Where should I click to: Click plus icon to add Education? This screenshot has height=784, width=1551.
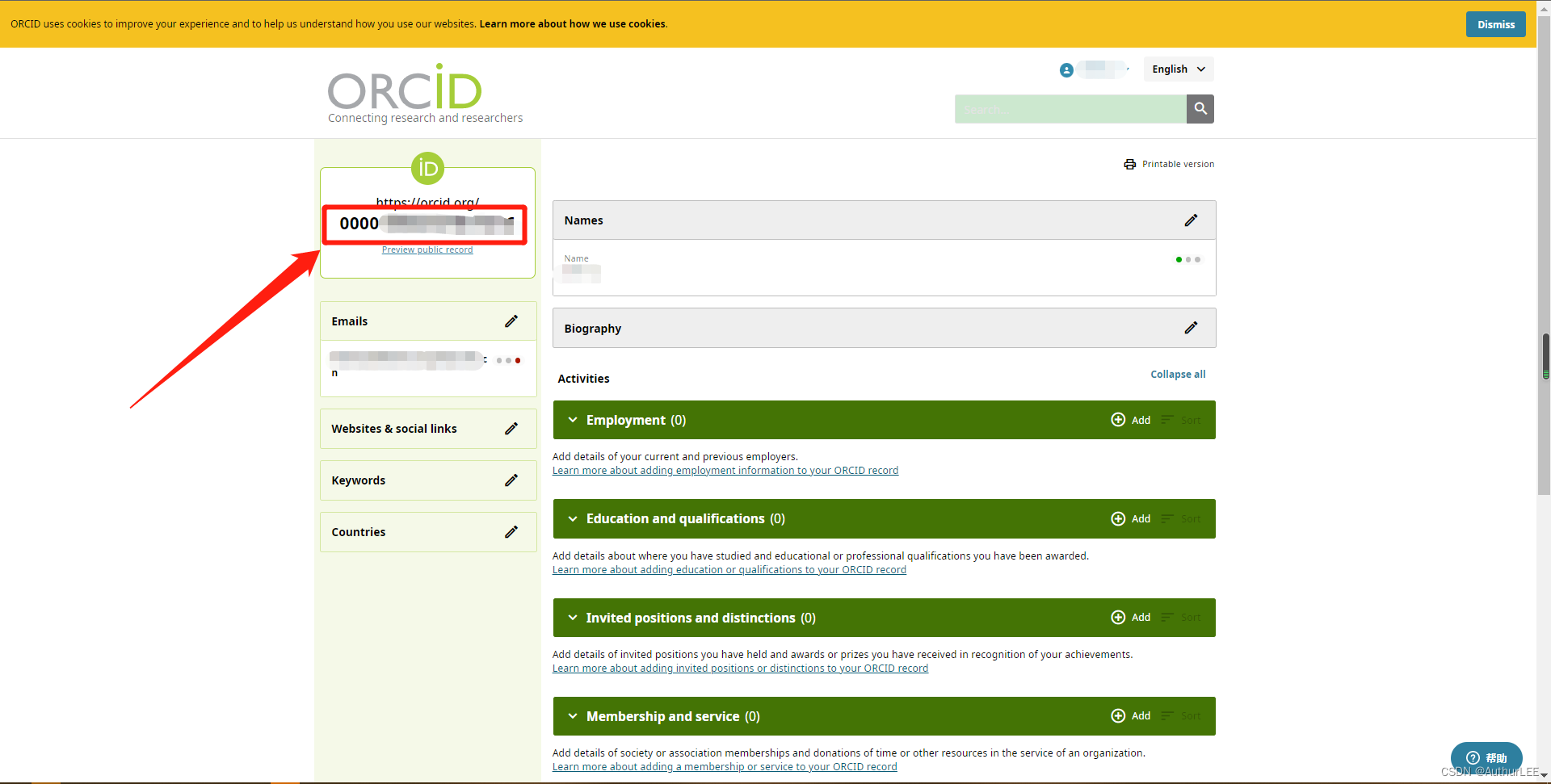pyautogui.click(x=1118, y=518)
